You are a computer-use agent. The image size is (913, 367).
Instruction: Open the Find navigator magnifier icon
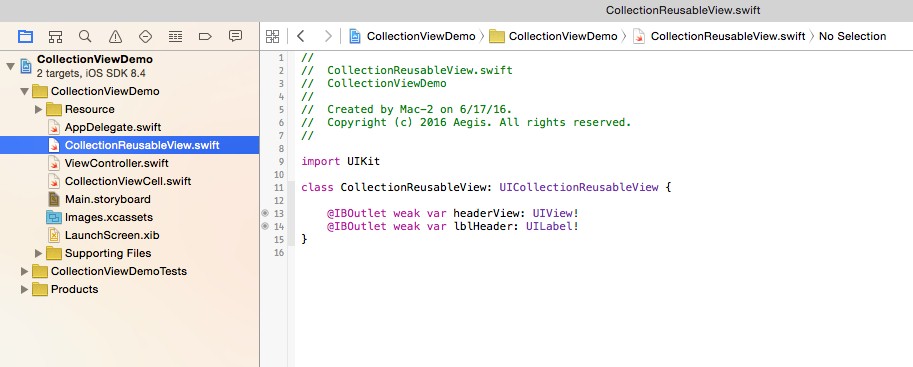pyautogui.click(x=85, y=37)
